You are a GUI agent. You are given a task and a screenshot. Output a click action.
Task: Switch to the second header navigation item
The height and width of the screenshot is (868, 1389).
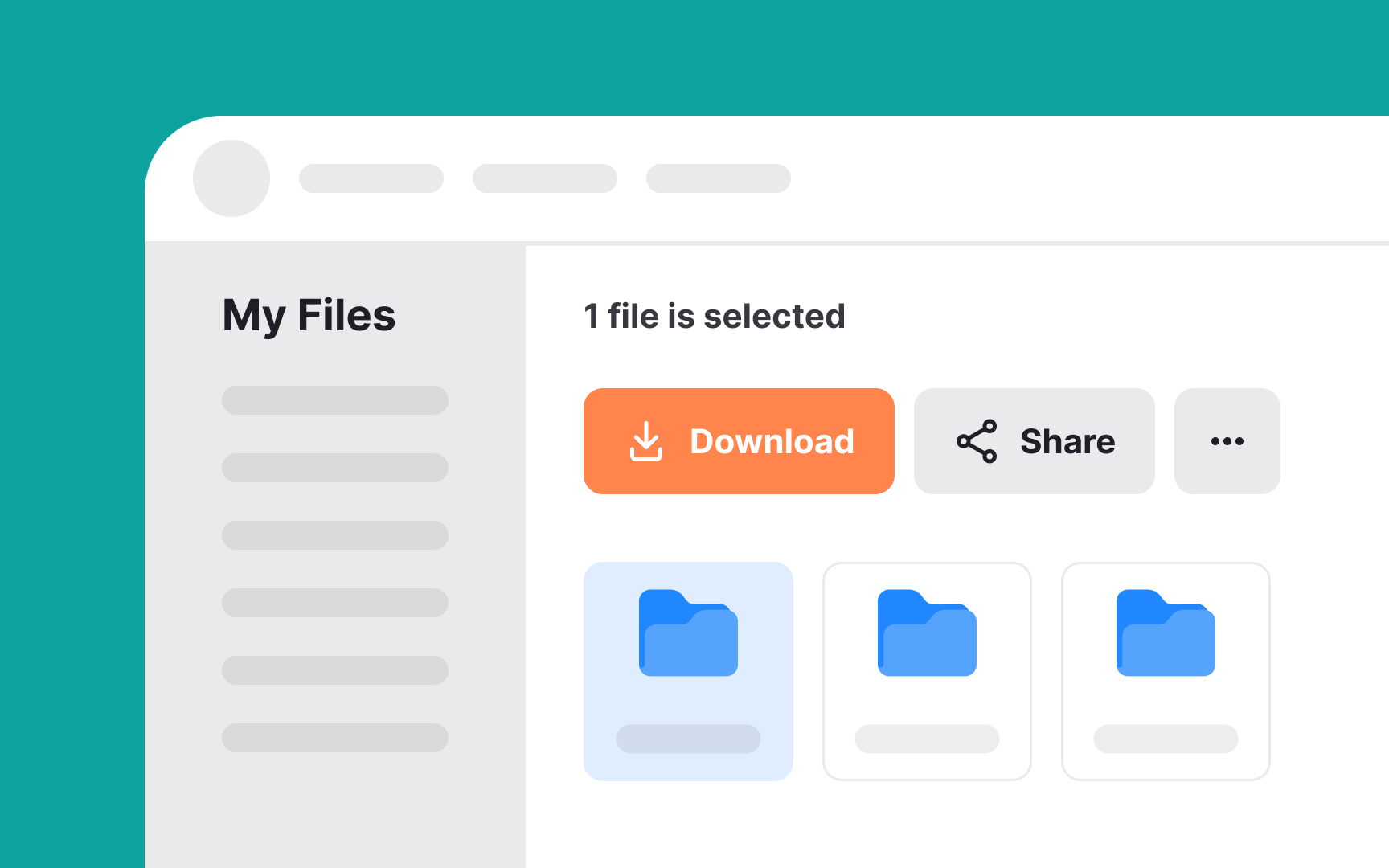545,178
